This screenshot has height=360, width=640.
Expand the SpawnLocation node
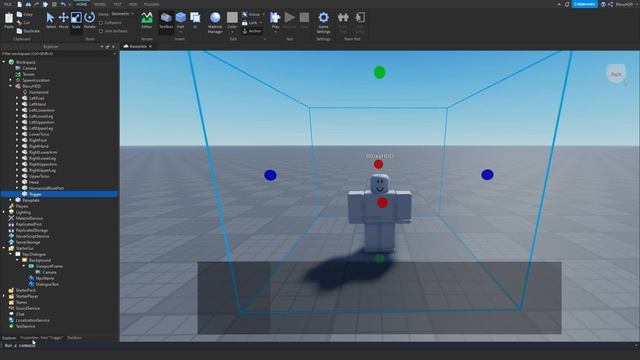[11, 80]
